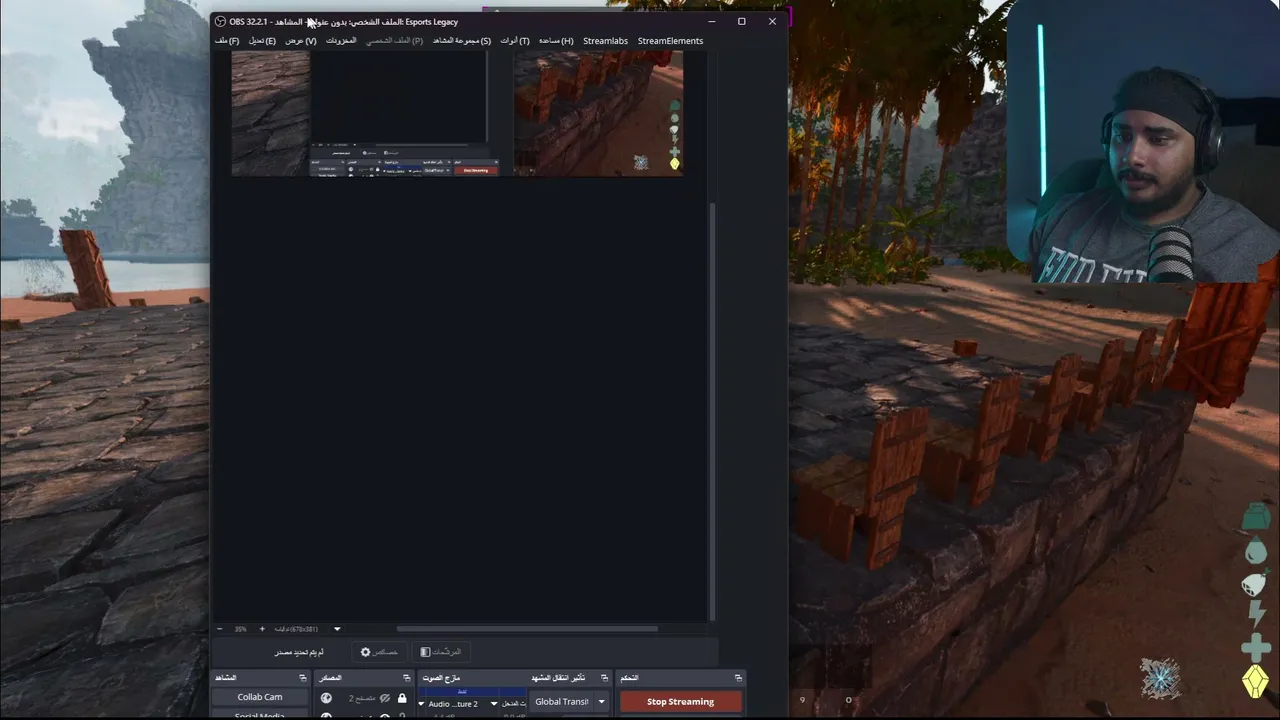This screenshot has height=720, width=1280.
Task: Open the مجموعة المشاهد (S) Scene Collection menu
Action: click(x=462, y=41)
